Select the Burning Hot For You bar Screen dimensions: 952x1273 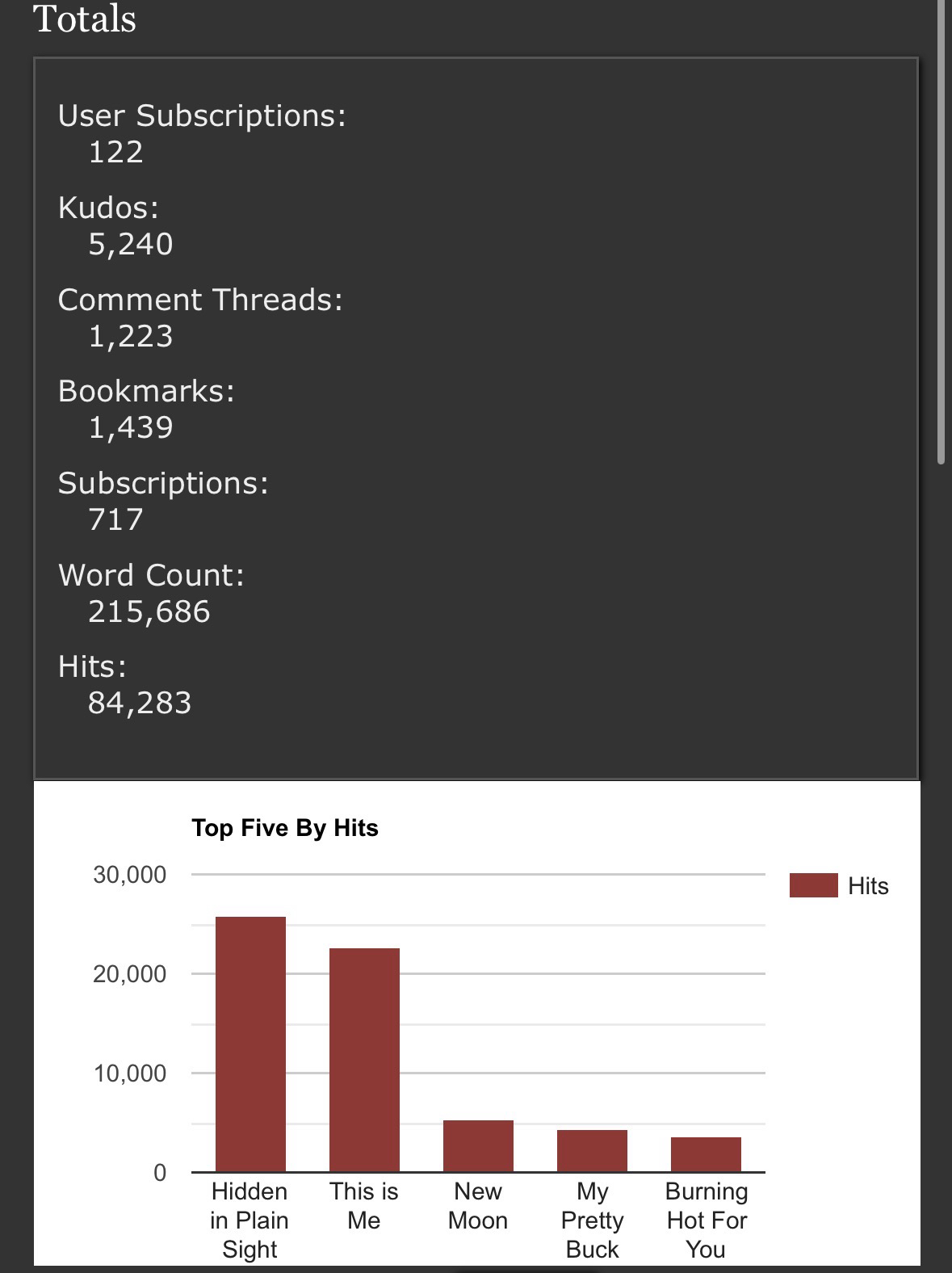(706, 1154)
